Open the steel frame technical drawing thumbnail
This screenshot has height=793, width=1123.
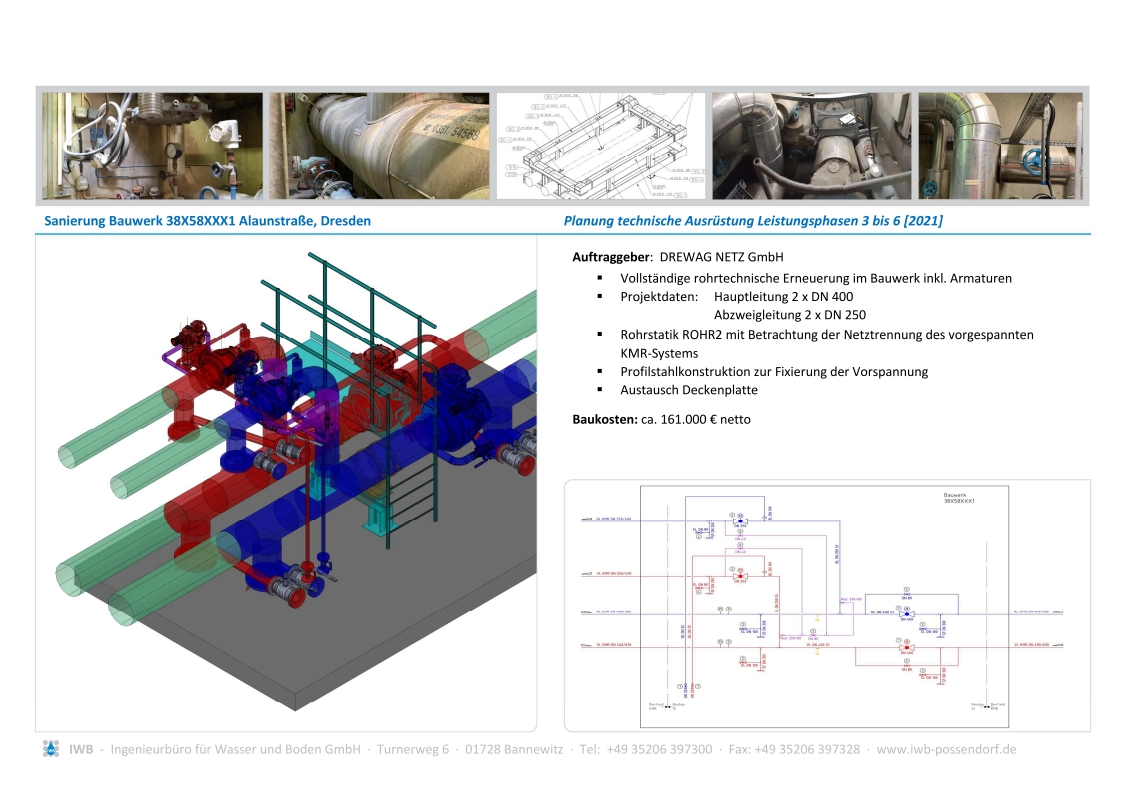click(x=600, y=146)
